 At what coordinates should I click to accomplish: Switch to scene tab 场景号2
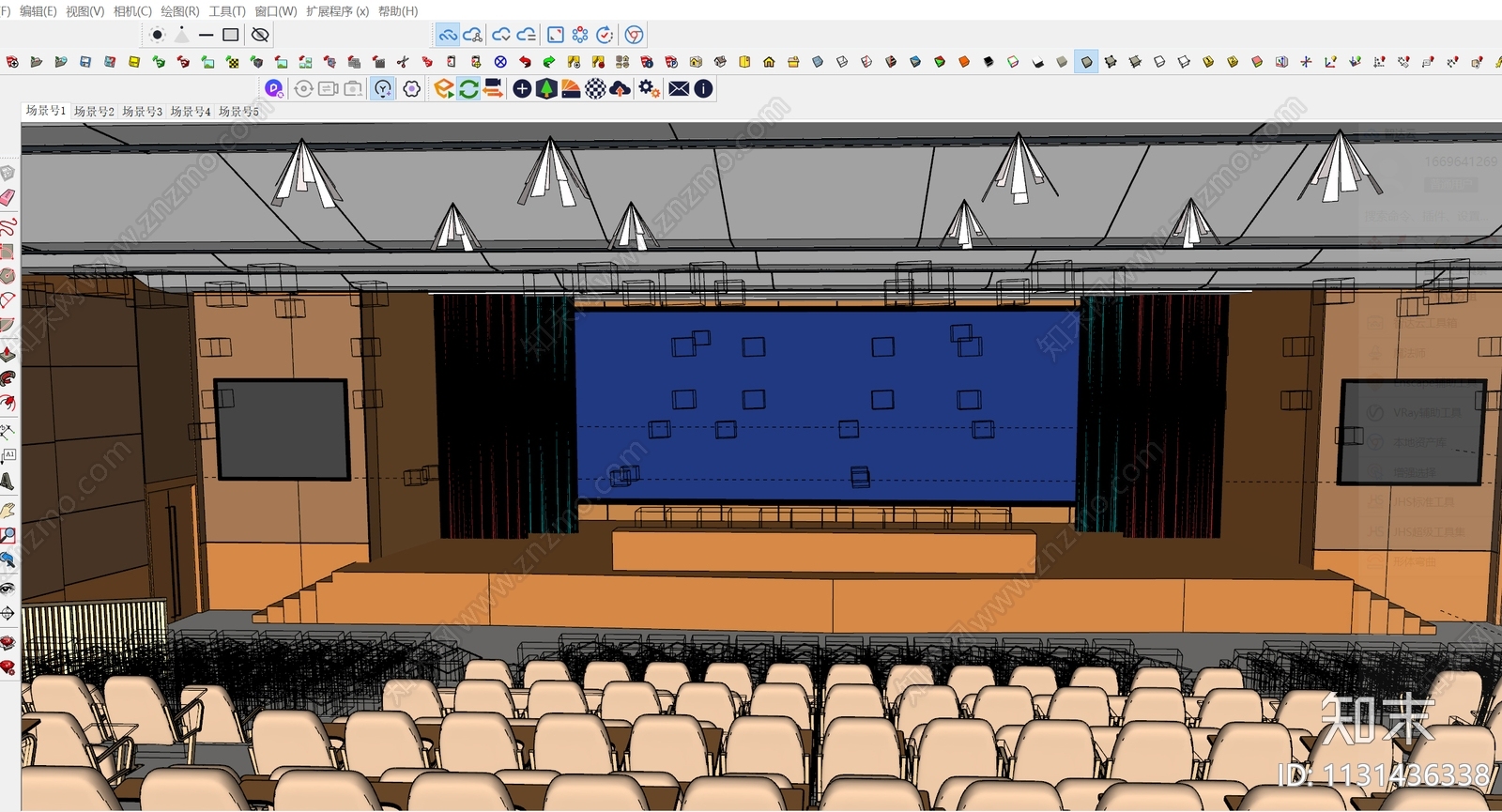94,112
